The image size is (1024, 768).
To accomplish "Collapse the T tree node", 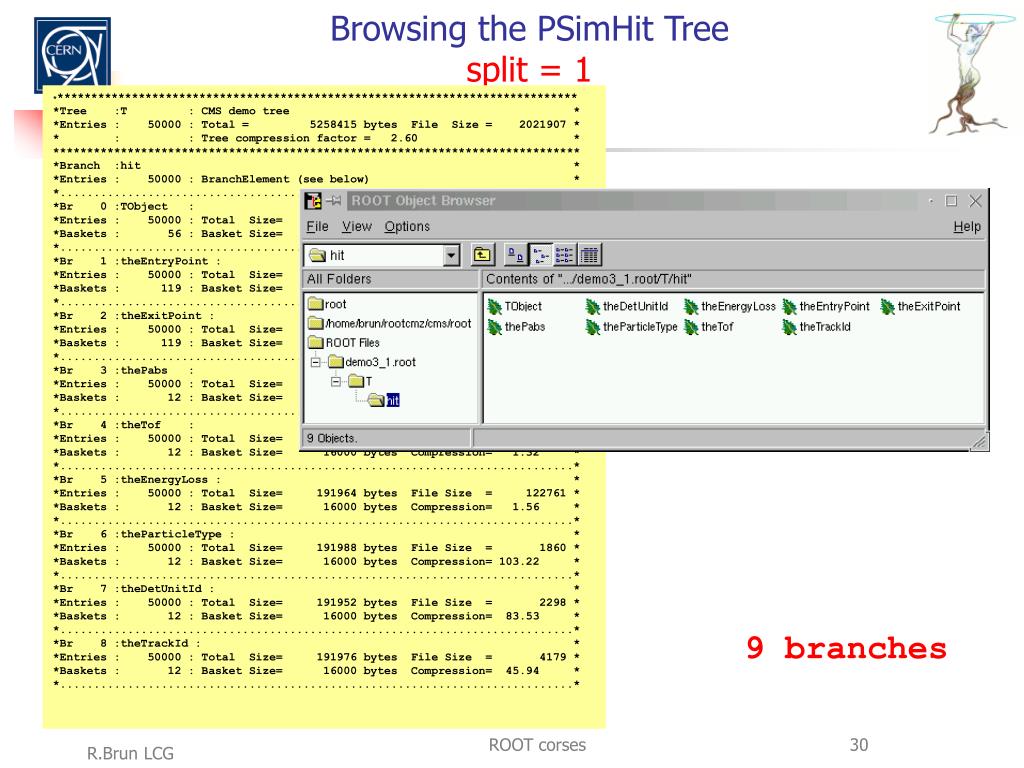I will point(336,381).
